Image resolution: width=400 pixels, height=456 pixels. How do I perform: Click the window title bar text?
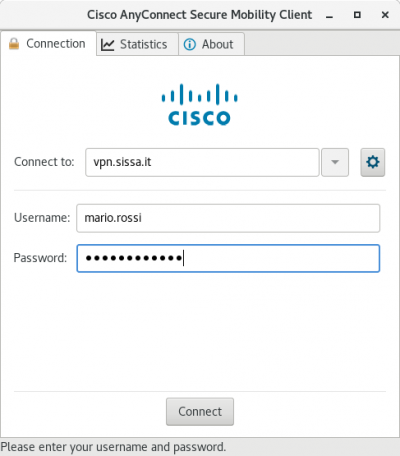(x=199, y=15)
